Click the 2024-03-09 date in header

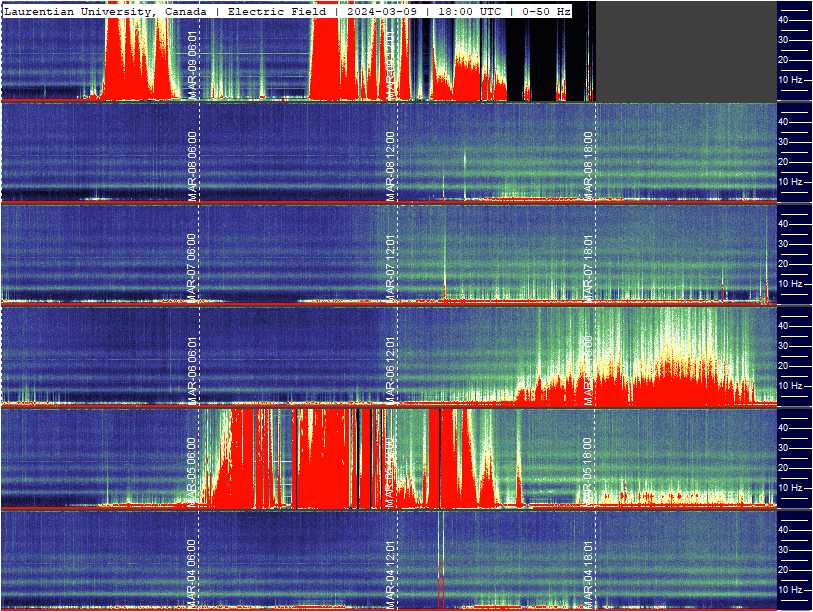pyautogui.click(x=382, y=11)
